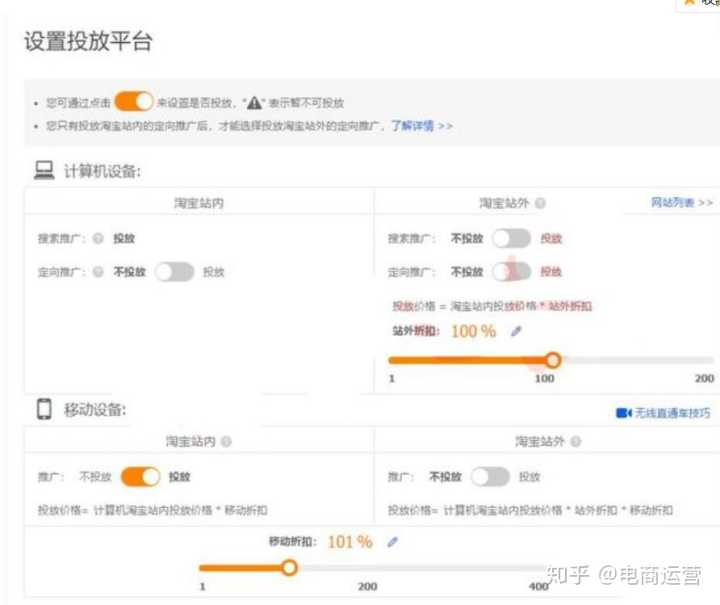
Task: Click the sample orange toggle in the instructions
Action: point(134,102)
